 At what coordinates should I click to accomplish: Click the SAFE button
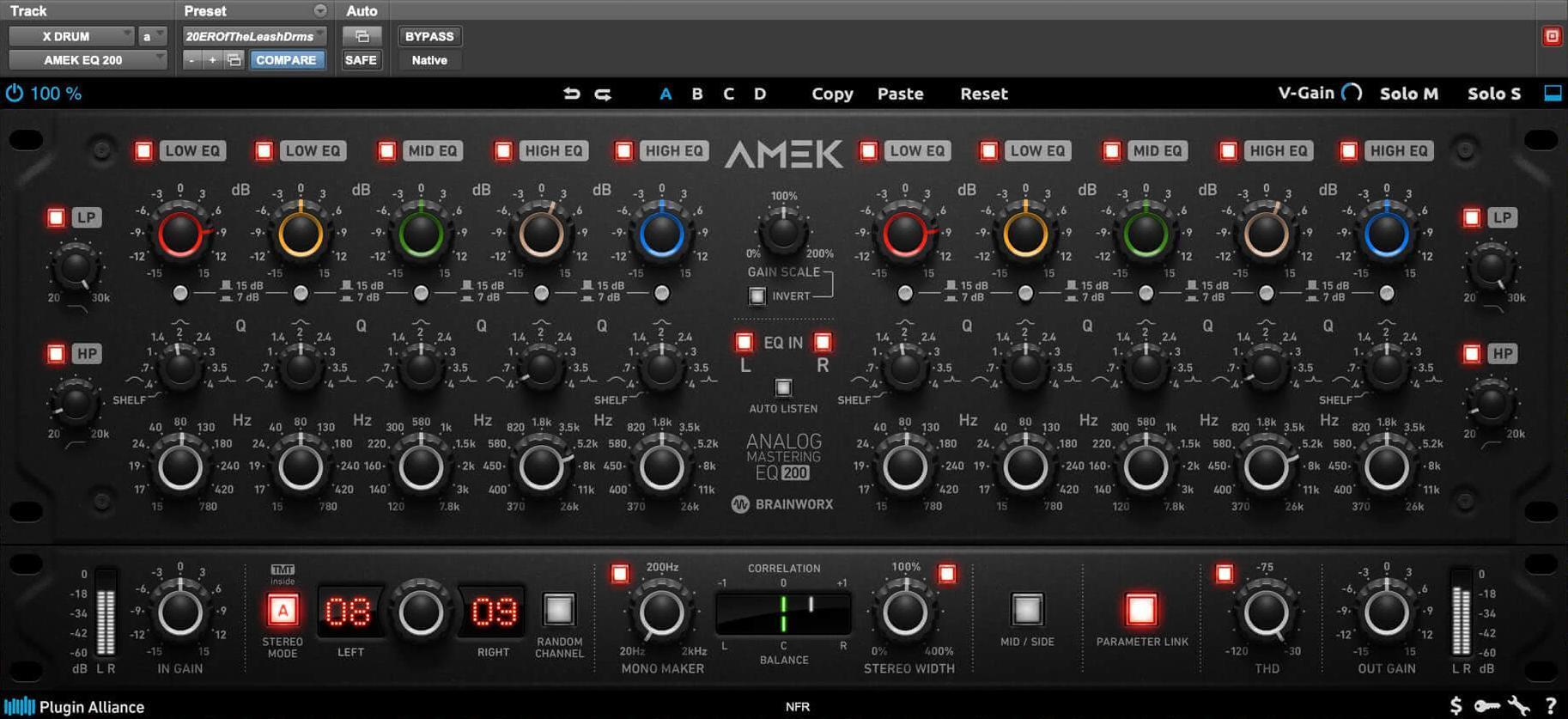(362, 60)
